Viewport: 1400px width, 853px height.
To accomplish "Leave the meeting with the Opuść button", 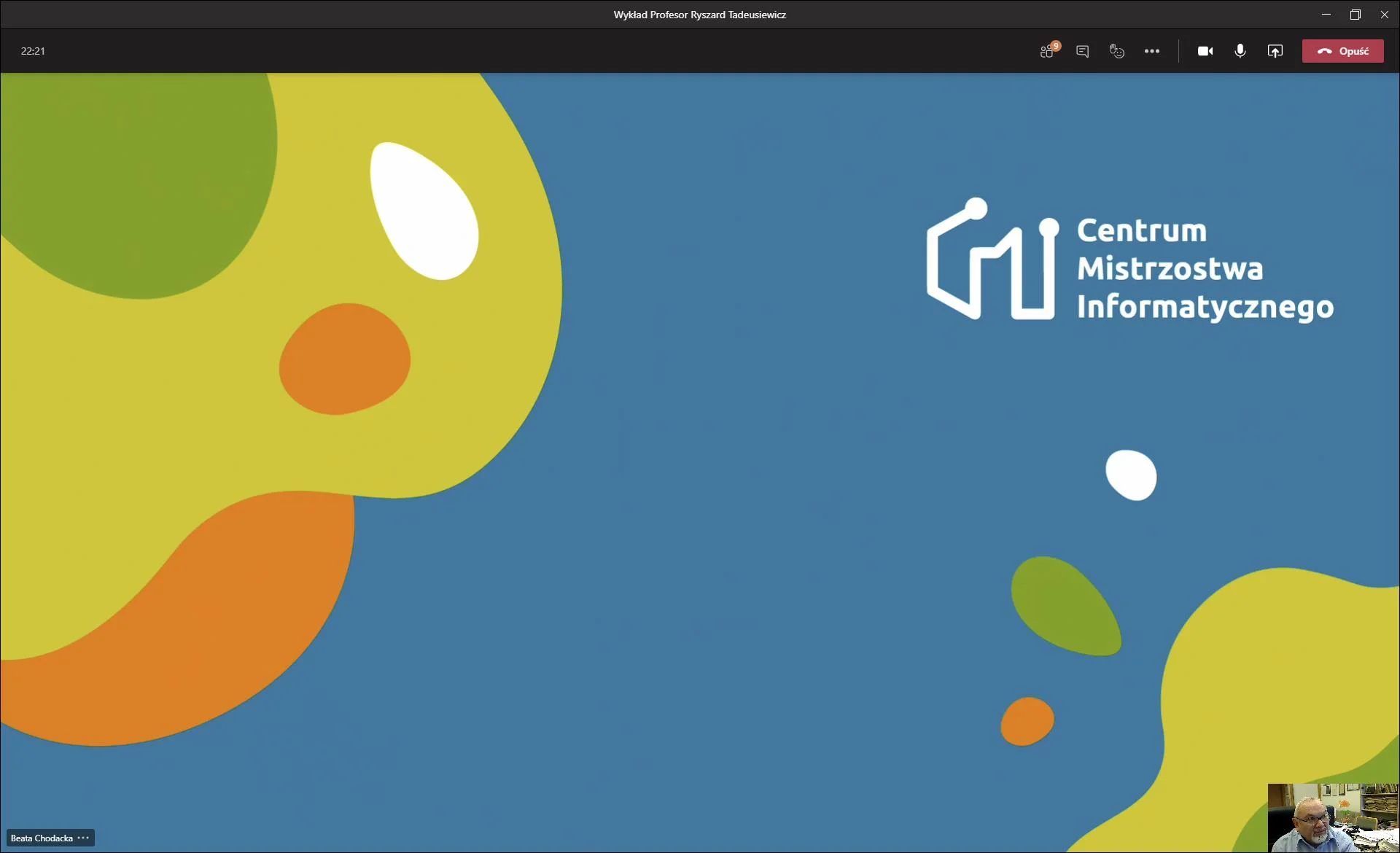I will pyautogui.click(x=1343, y=51).
